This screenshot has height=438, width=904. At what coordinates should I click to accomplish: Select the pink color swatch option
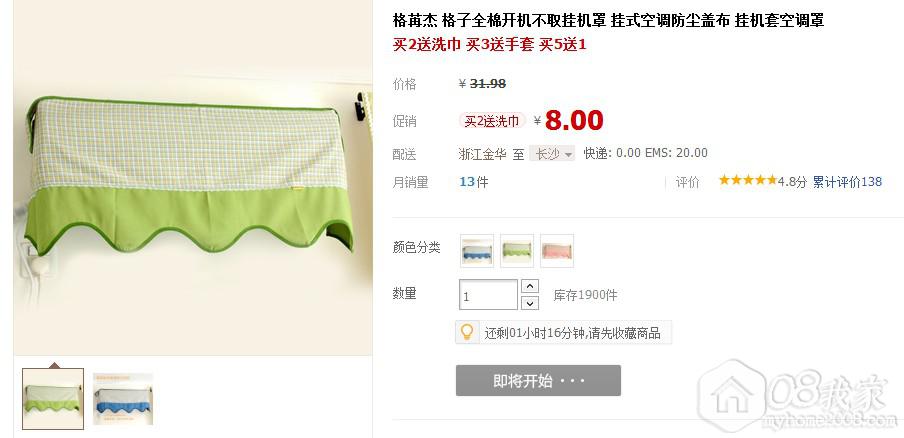coord(556,251)
